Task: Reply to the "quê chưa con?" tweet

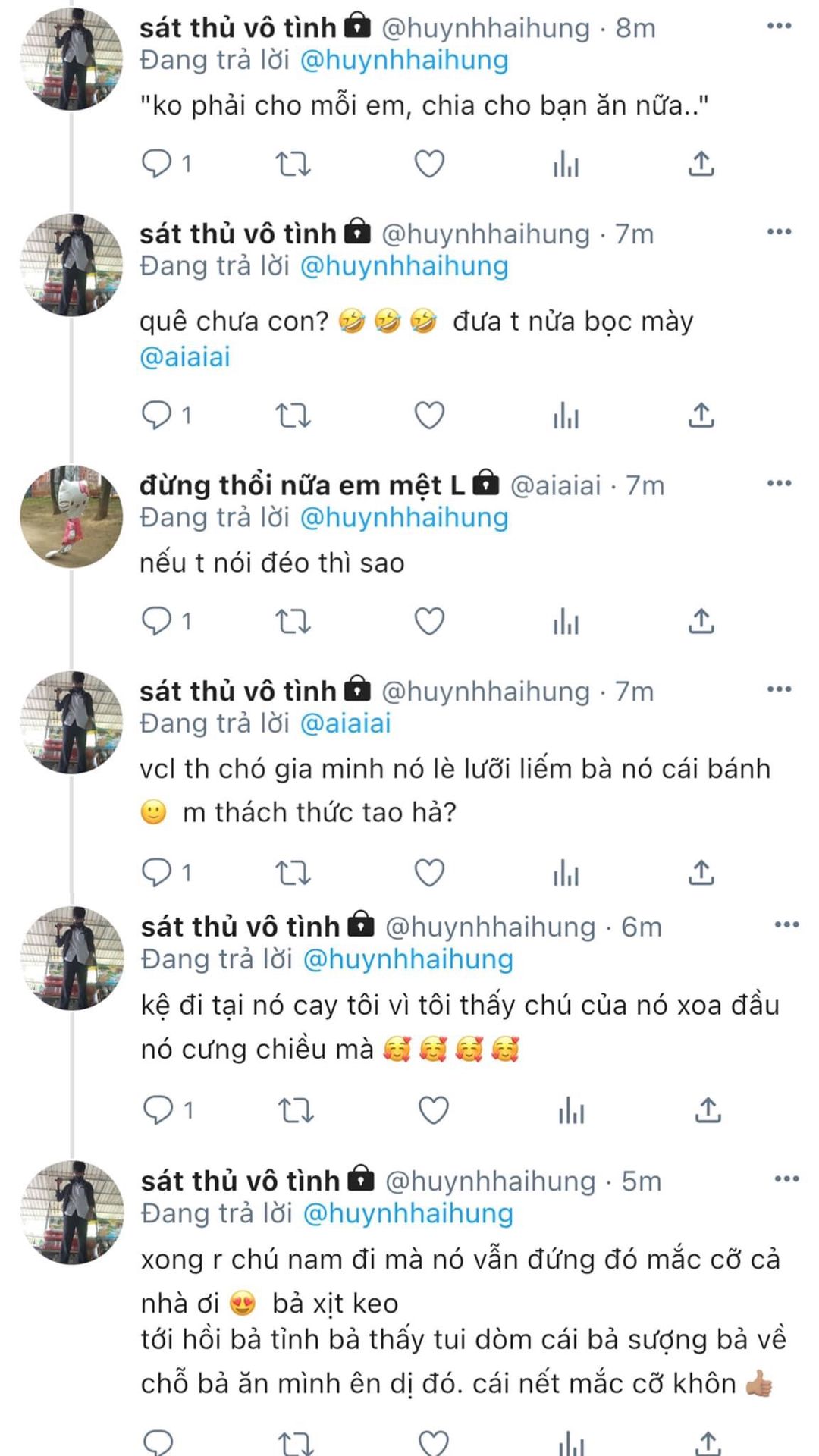Action: click(158, 415)
